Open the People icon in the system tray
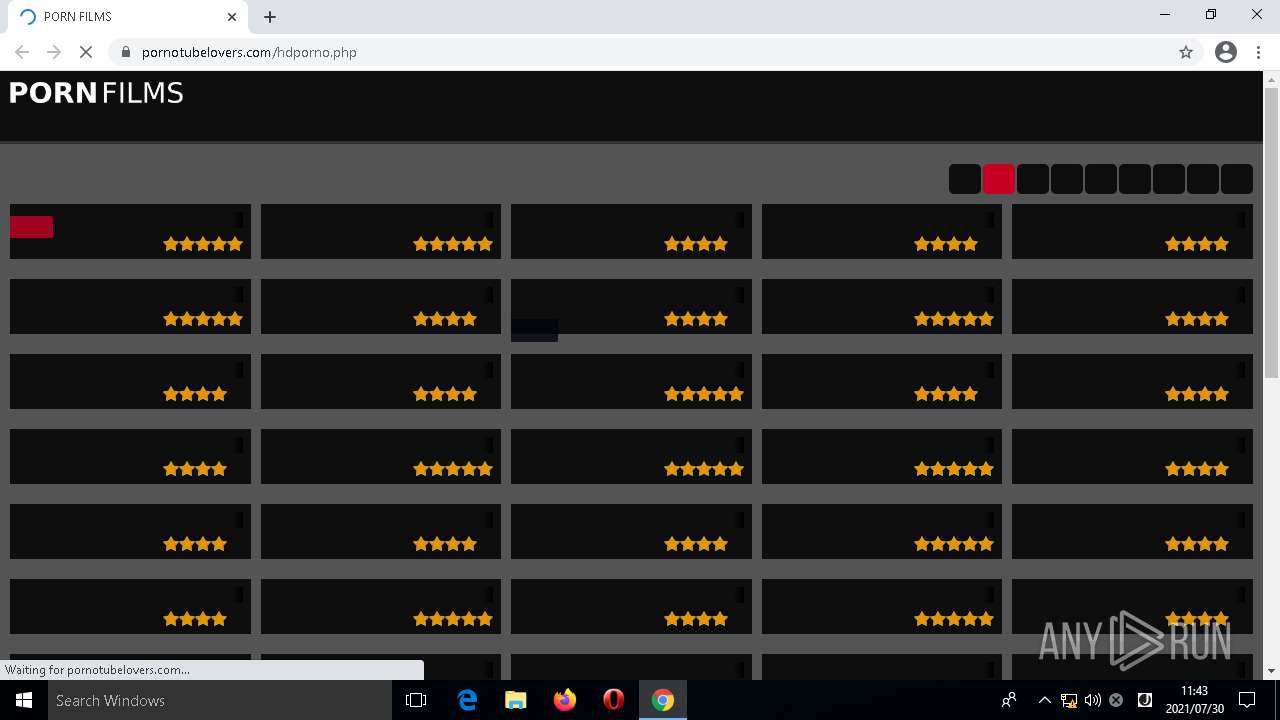The width and height of the screenshot is (1280, 720). click(1009, 700)
